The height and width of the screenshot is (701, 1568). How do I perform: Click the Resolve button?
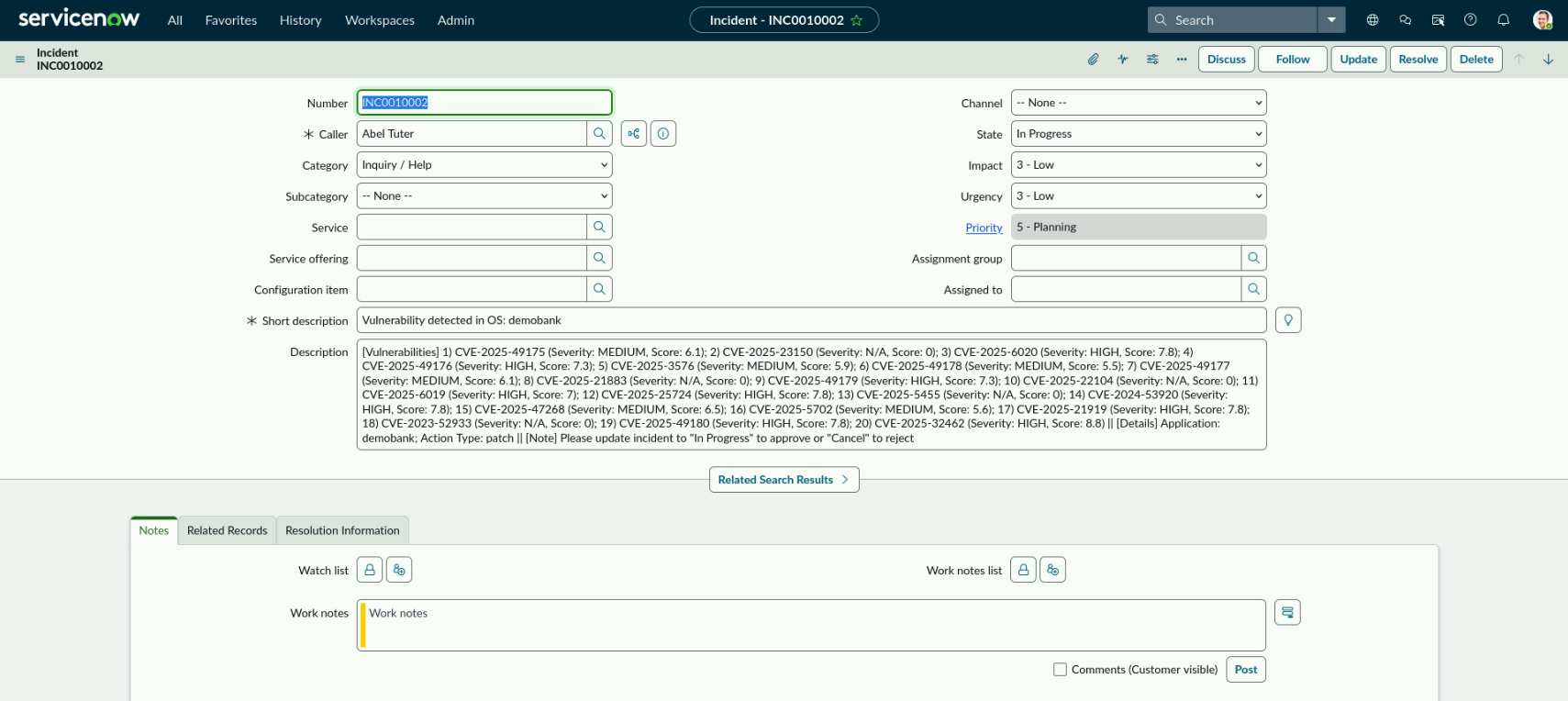coord(1418,60)
